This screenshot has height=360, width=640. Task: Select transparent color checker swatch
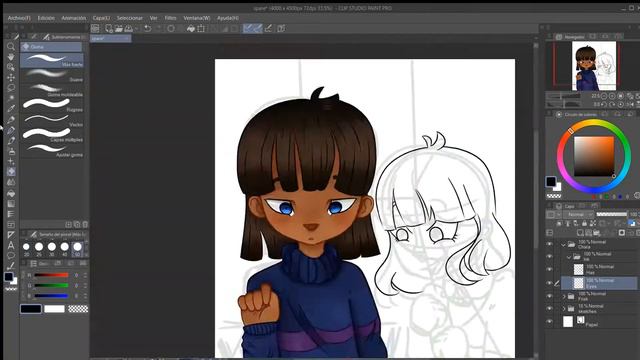78,309
